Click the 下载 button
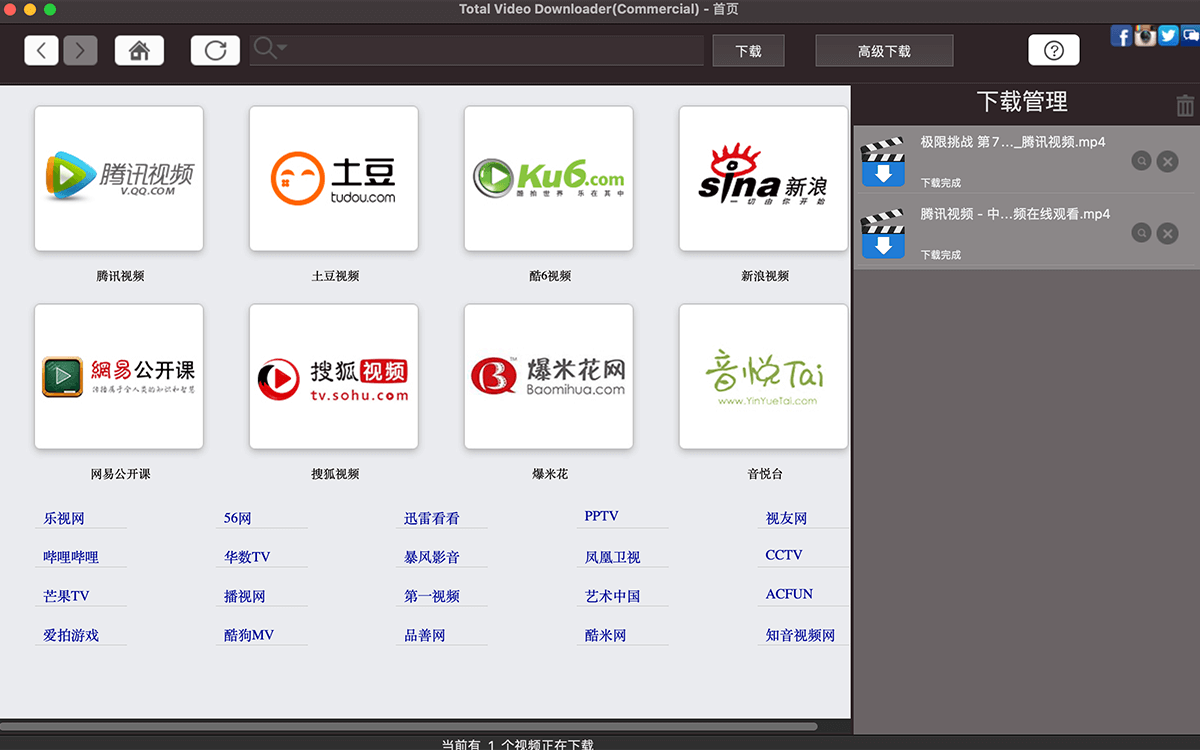1200x750 pixels. click(748, 51)
